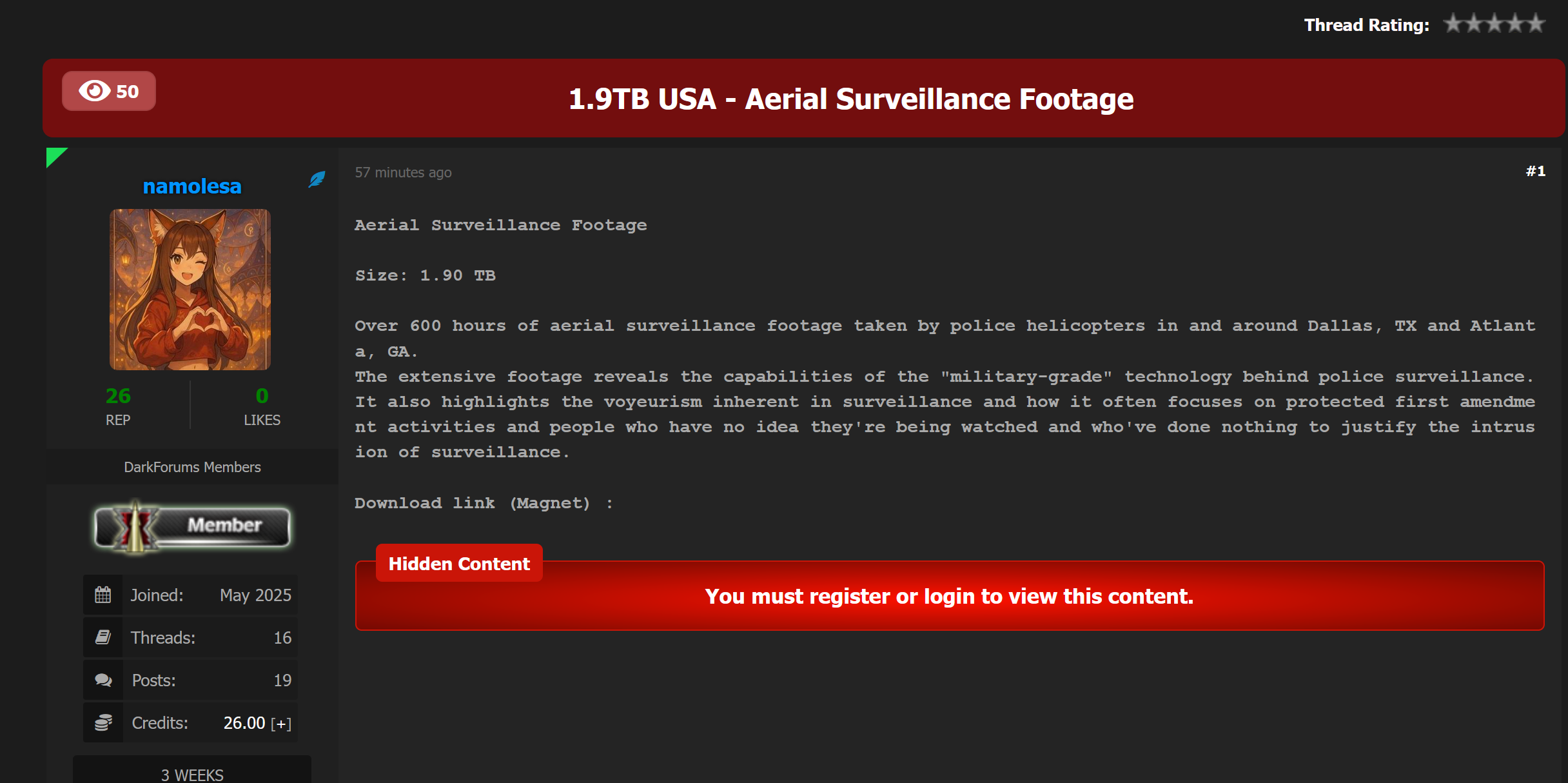
Task: Click the [+] next to credits
Action: tap(281, 724)
